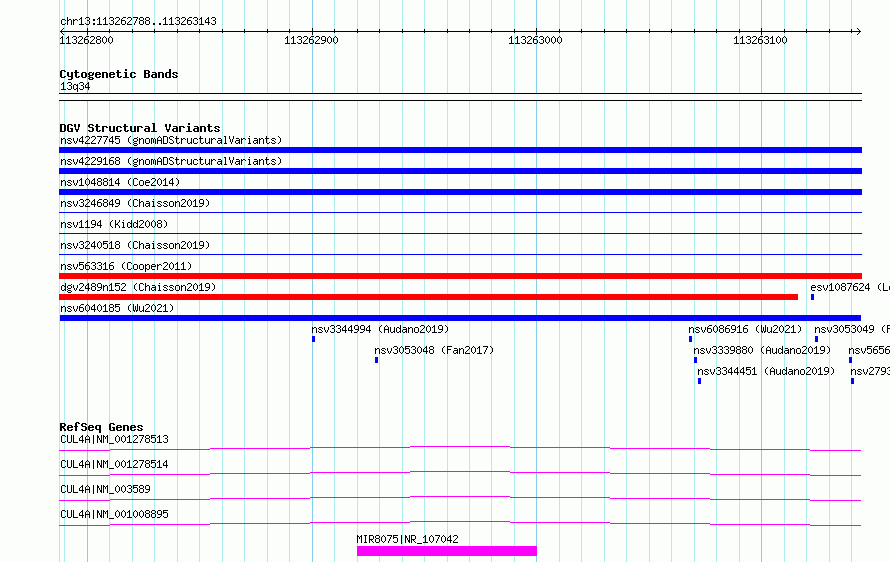
Task: Click the small blue marker under nsv3344994
Action: tap(313, 339)
